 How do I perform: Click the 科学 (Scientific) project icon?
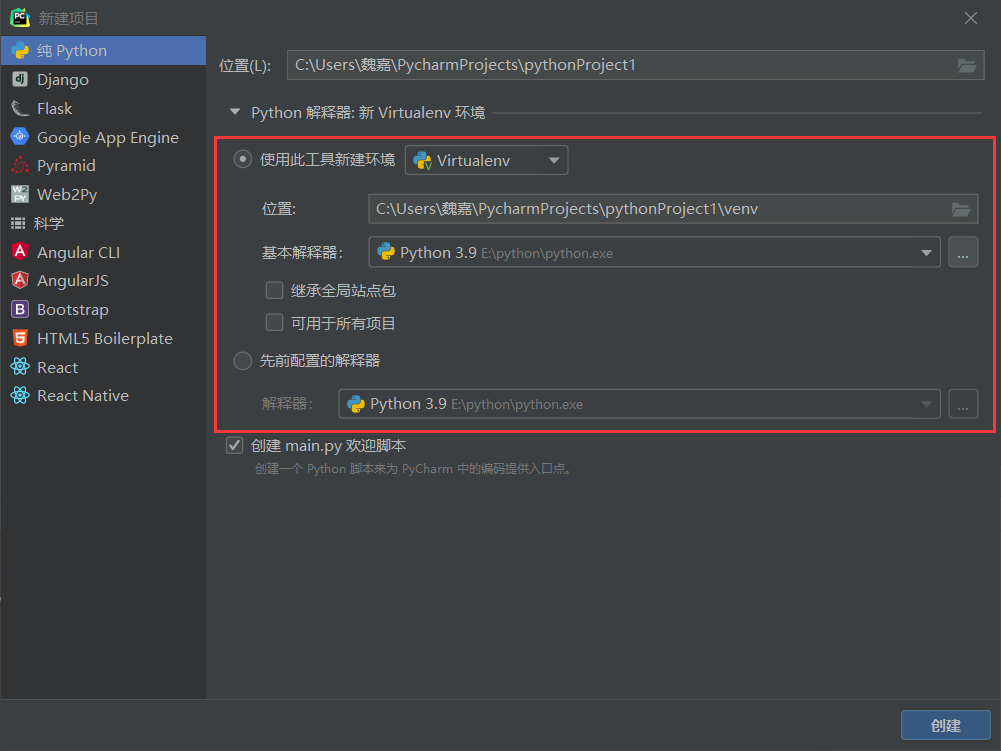pos(18,223)
